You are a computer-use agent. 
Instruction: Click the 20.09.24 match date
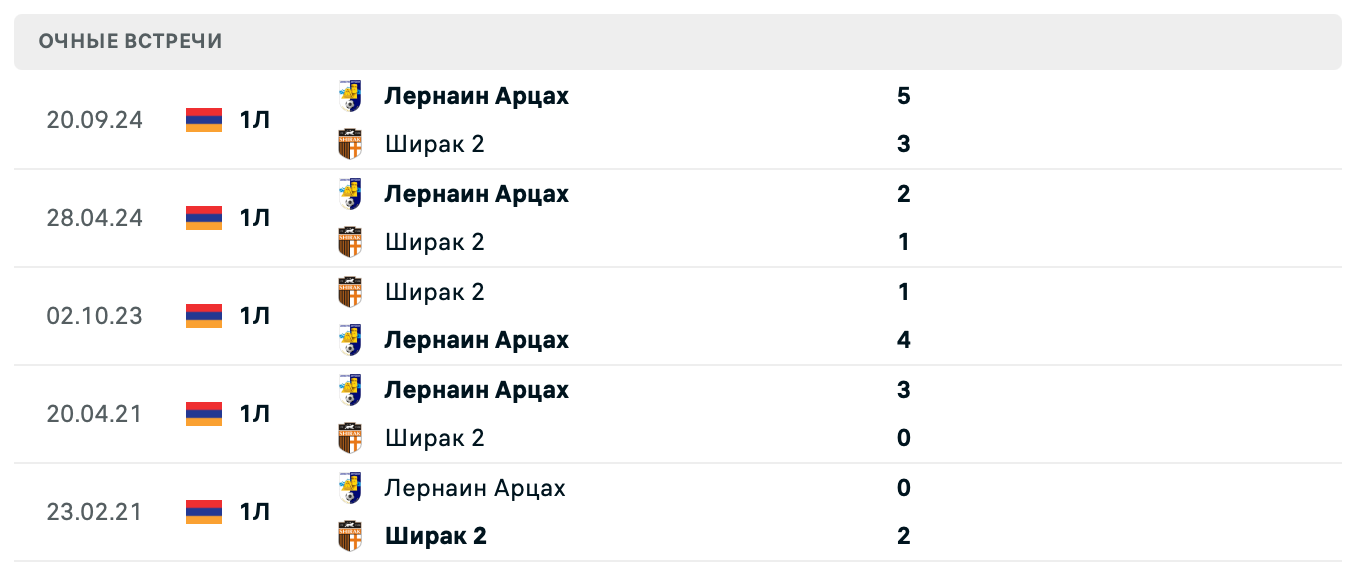tap(95, 120)
